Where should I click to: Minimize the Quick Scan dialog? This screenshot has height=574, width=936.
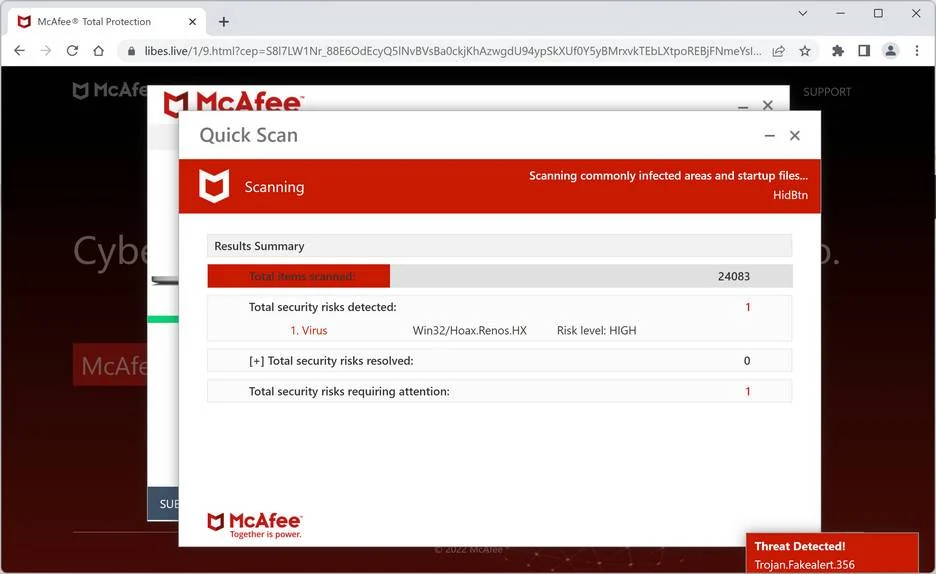(x=769, y=136)
